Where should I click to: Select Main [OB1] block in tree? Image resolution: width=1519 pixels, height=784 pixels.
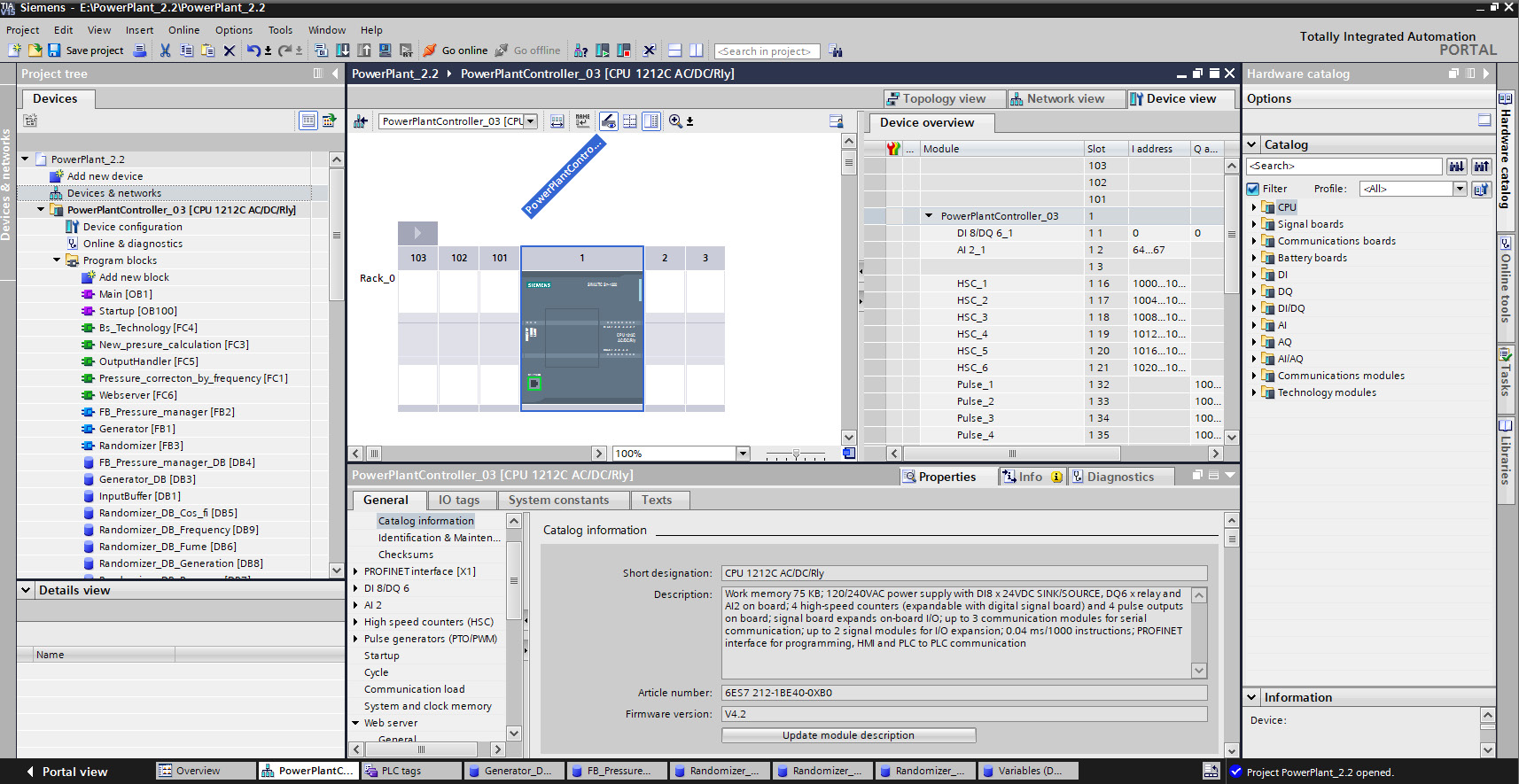tap(126, 294)
